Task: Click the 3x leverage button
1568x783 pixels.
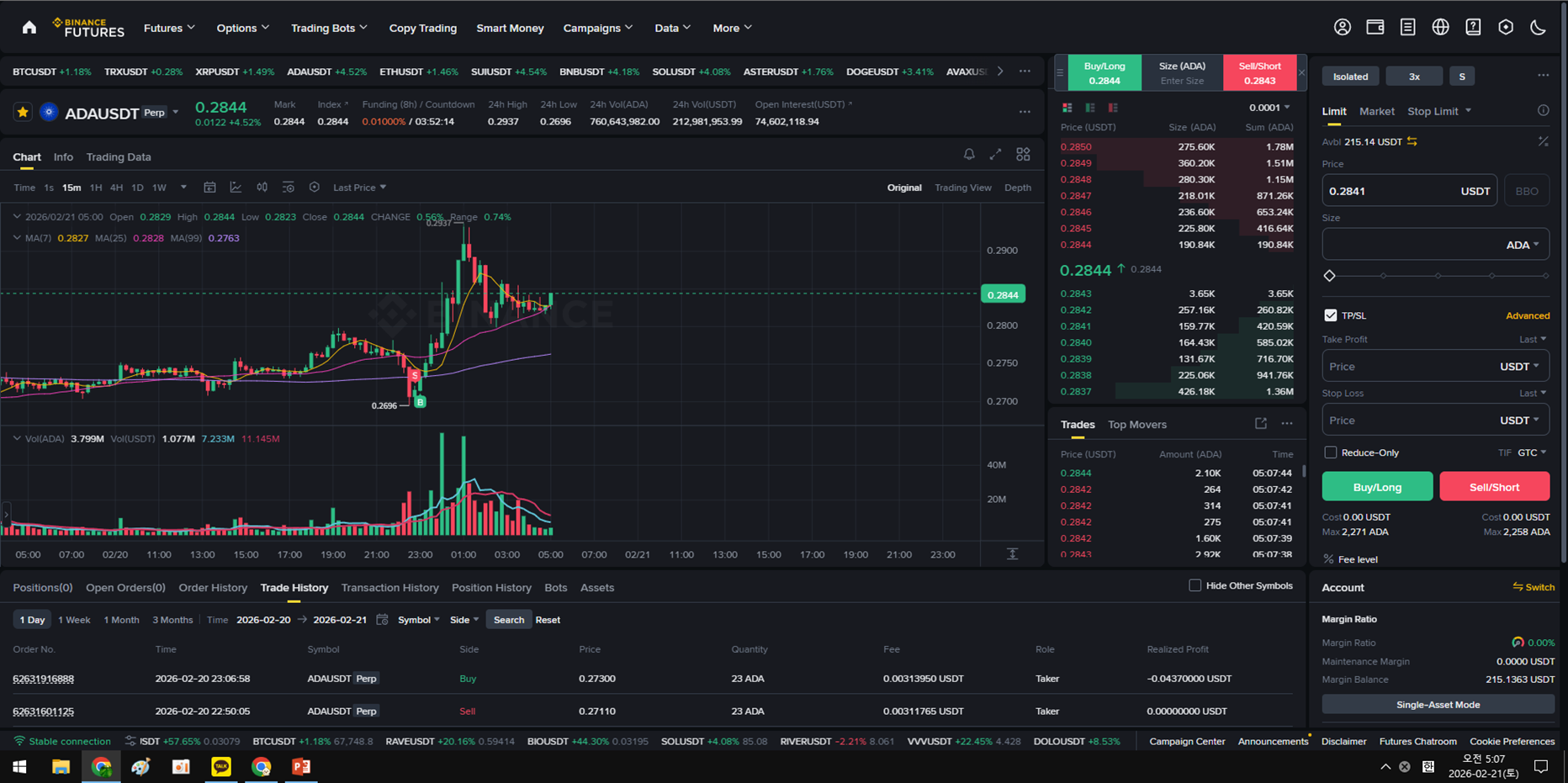Action: tap(1414, 77)
